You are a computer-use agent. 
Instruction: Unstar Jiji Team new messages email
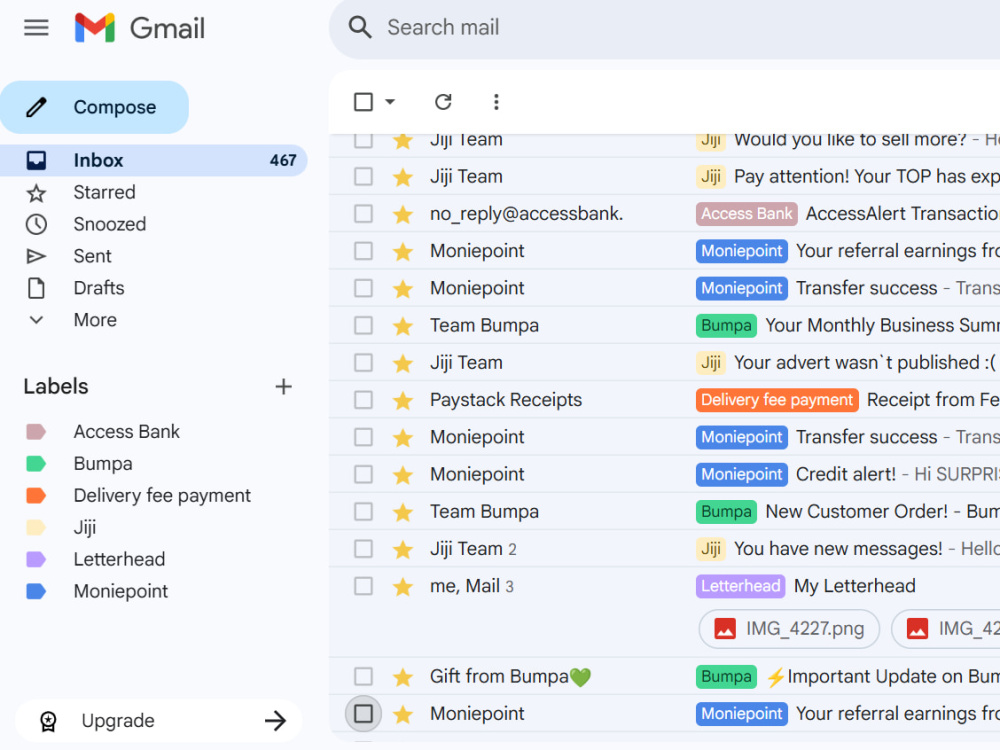point(402,550)
